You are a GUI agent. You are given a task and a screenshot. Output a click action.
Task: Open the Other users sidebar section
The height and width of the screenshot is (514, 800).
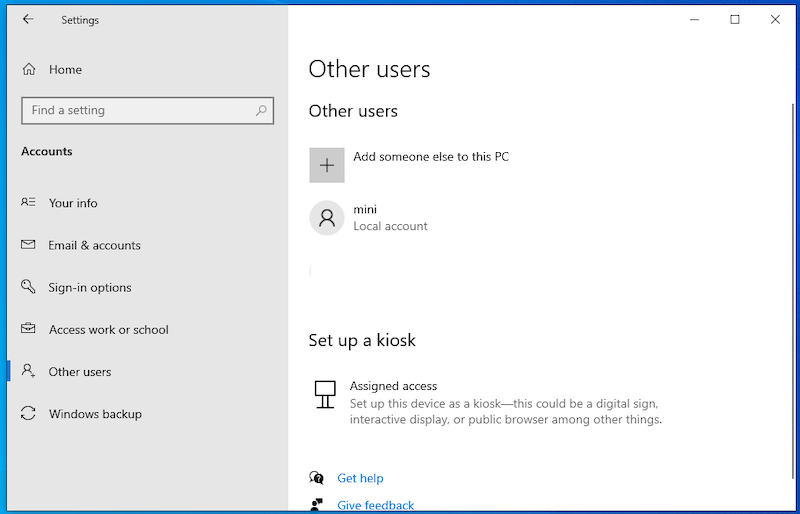(80, 372)
